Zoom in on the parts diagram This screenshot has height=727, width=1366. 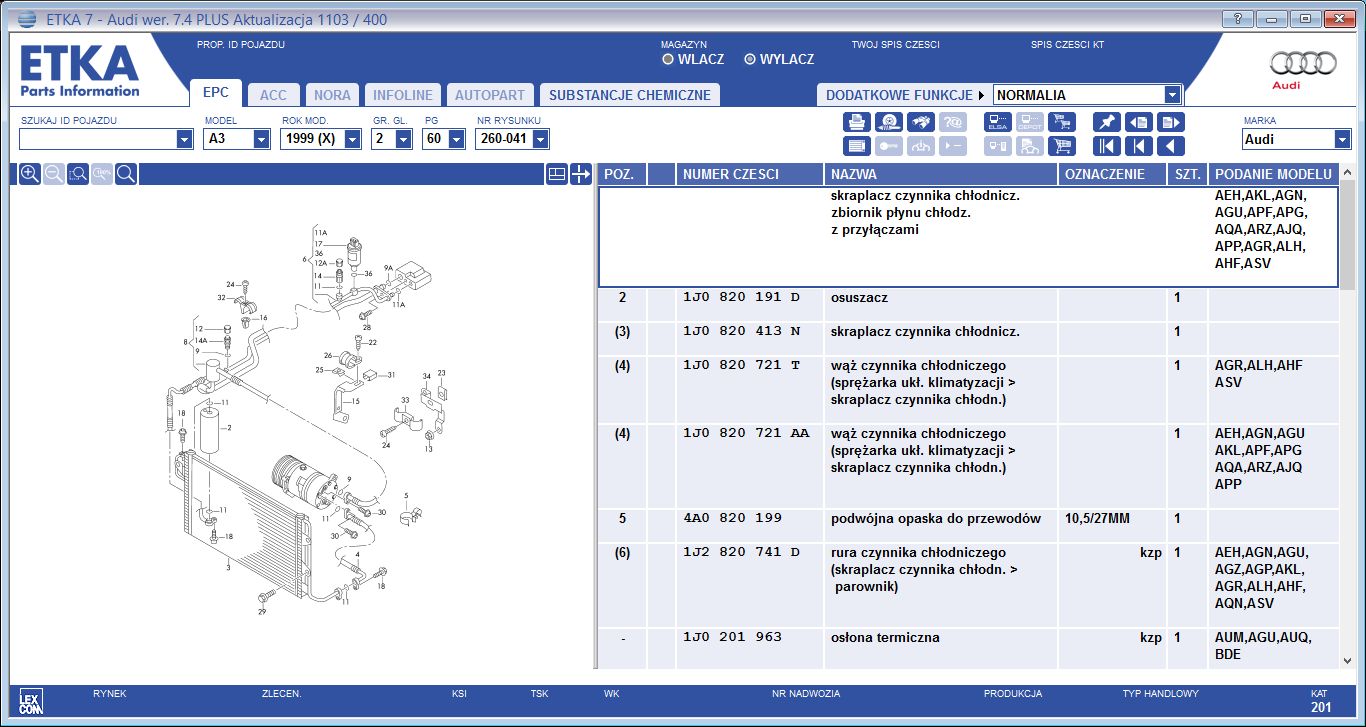(x=30, y=174)
